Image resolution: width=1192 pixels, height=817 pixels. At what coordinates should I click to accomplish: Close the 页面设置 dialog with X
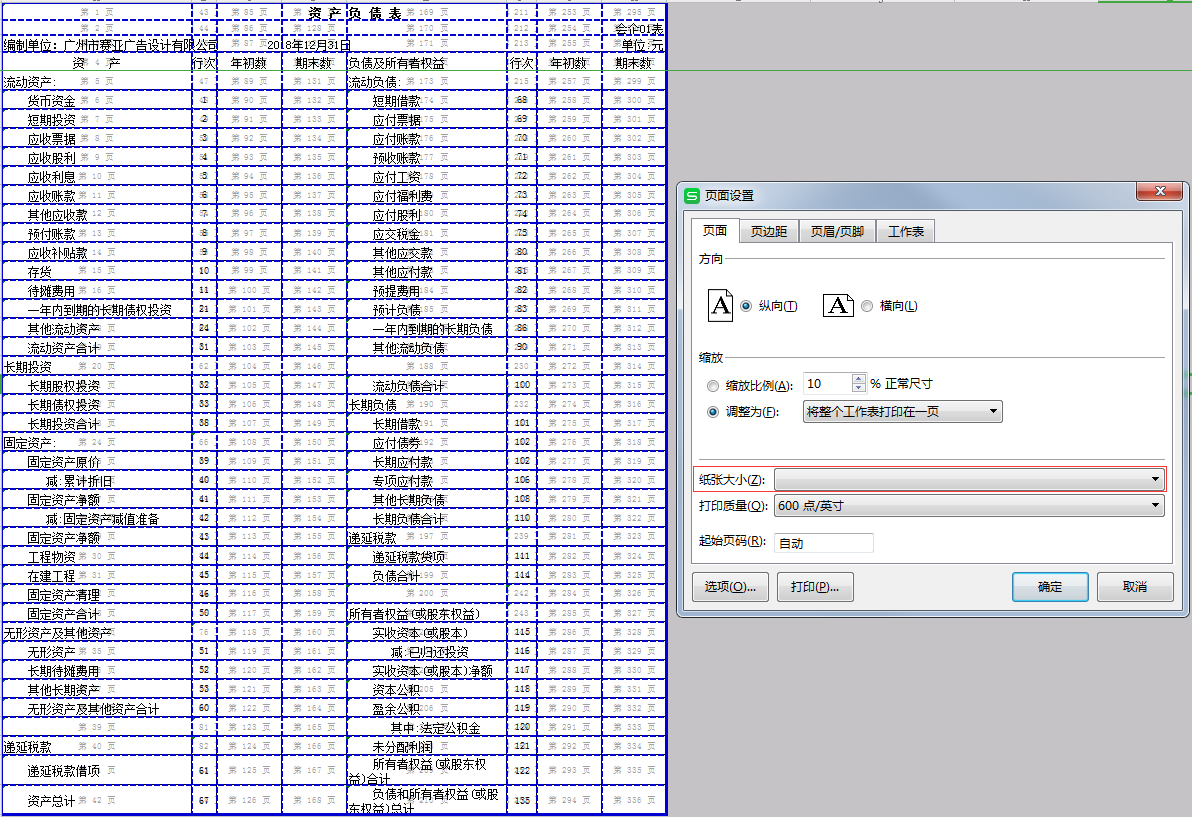(1160, 192)
